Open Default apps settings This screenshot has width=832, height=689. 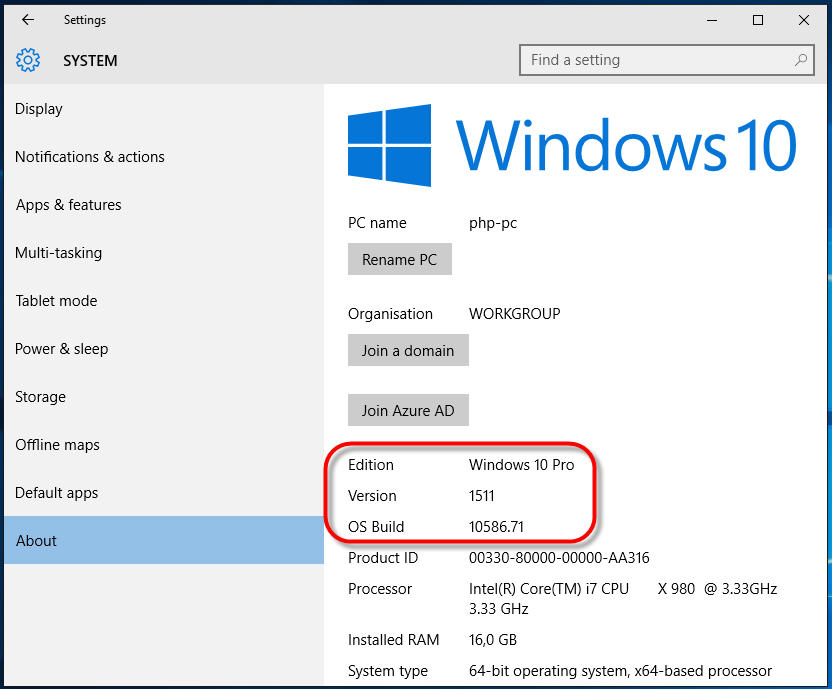[x=57, y=493]
